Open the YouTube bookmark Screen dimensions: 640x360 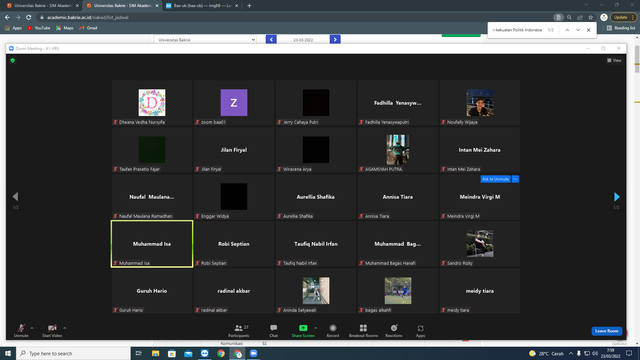click(x=38, y=28)
